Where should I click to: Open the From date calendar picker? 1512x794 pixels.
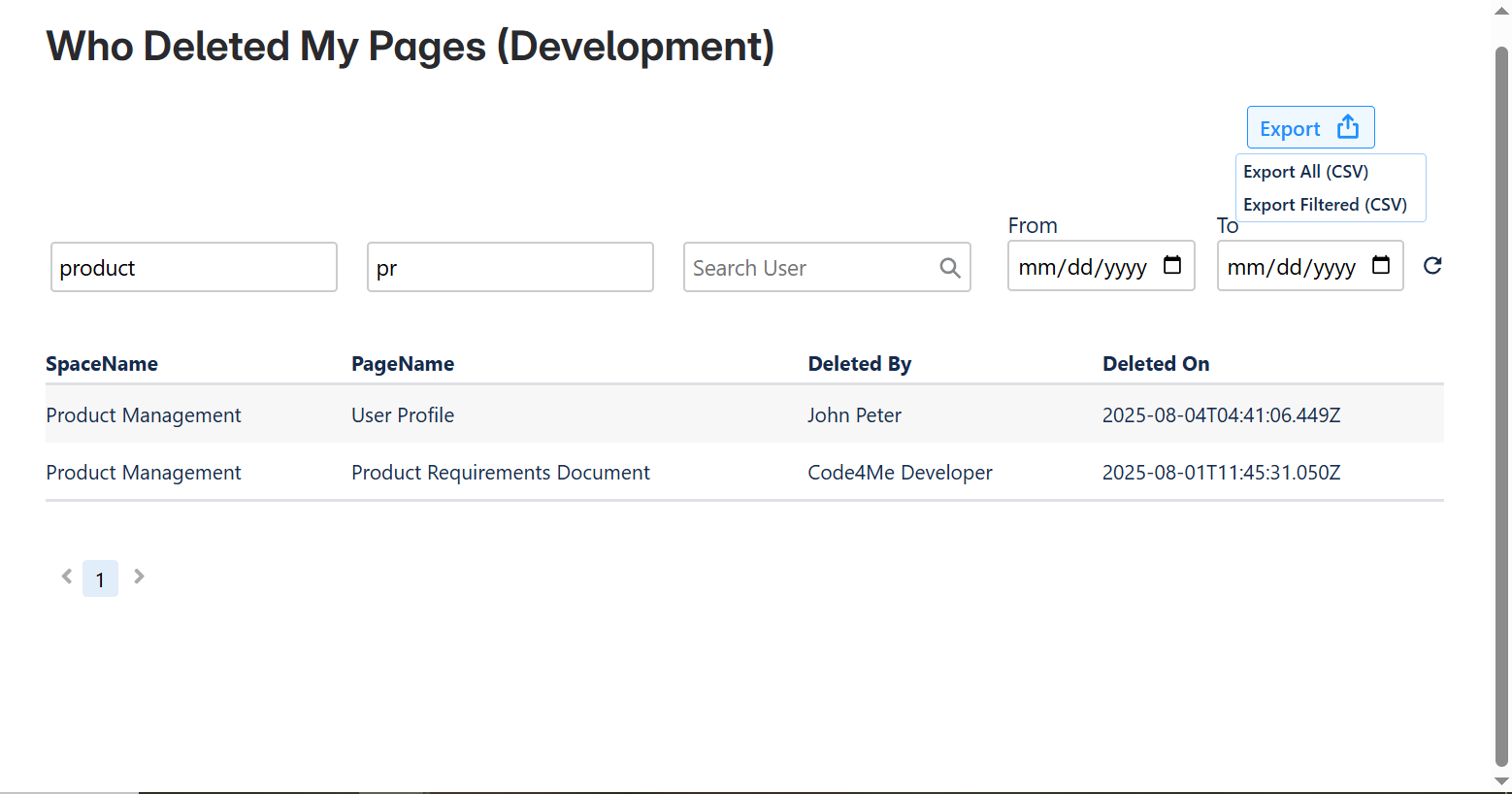tap(1172, 266)
